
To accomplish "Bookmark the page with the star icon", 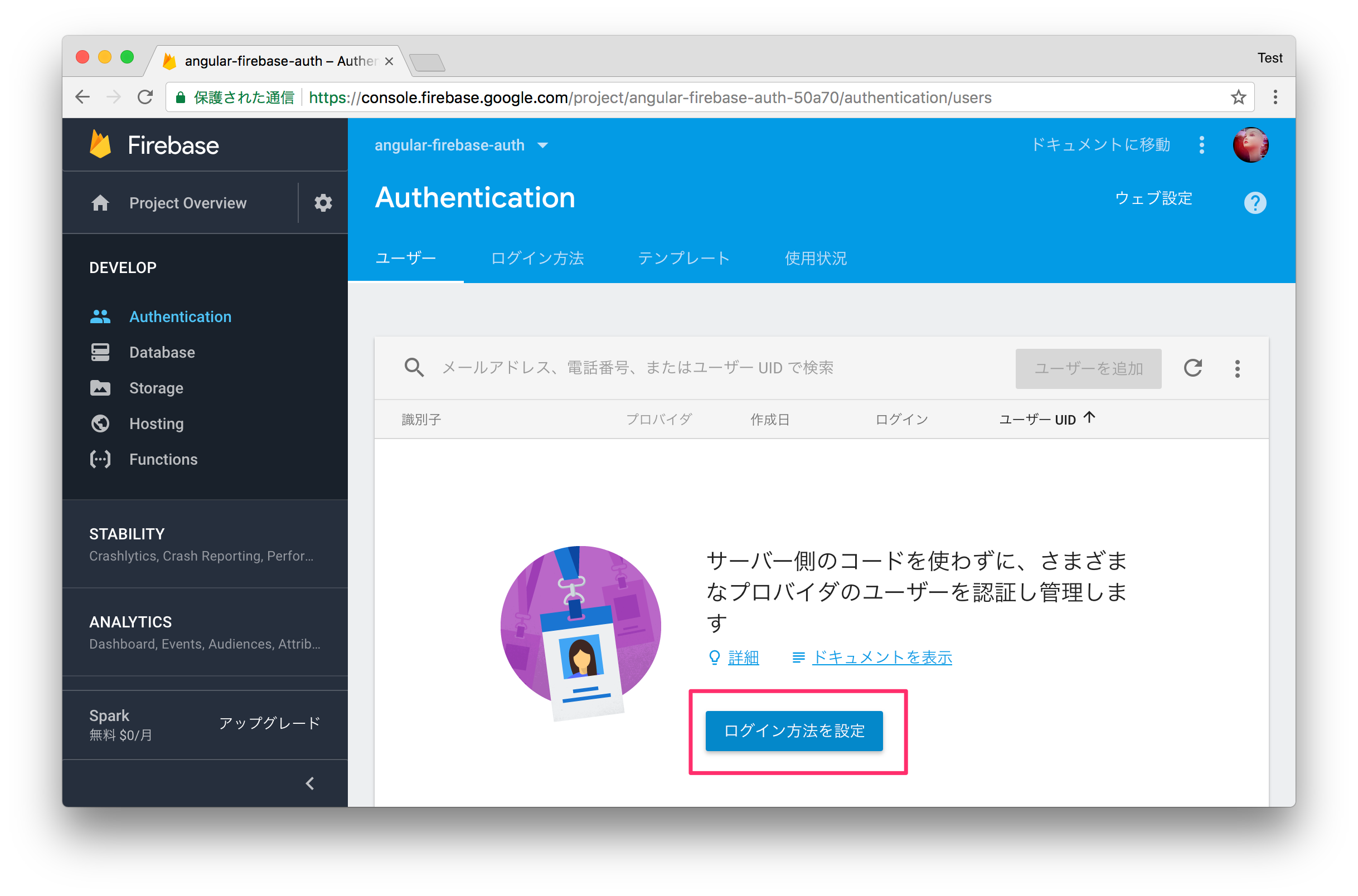I will pos(1239,97).
